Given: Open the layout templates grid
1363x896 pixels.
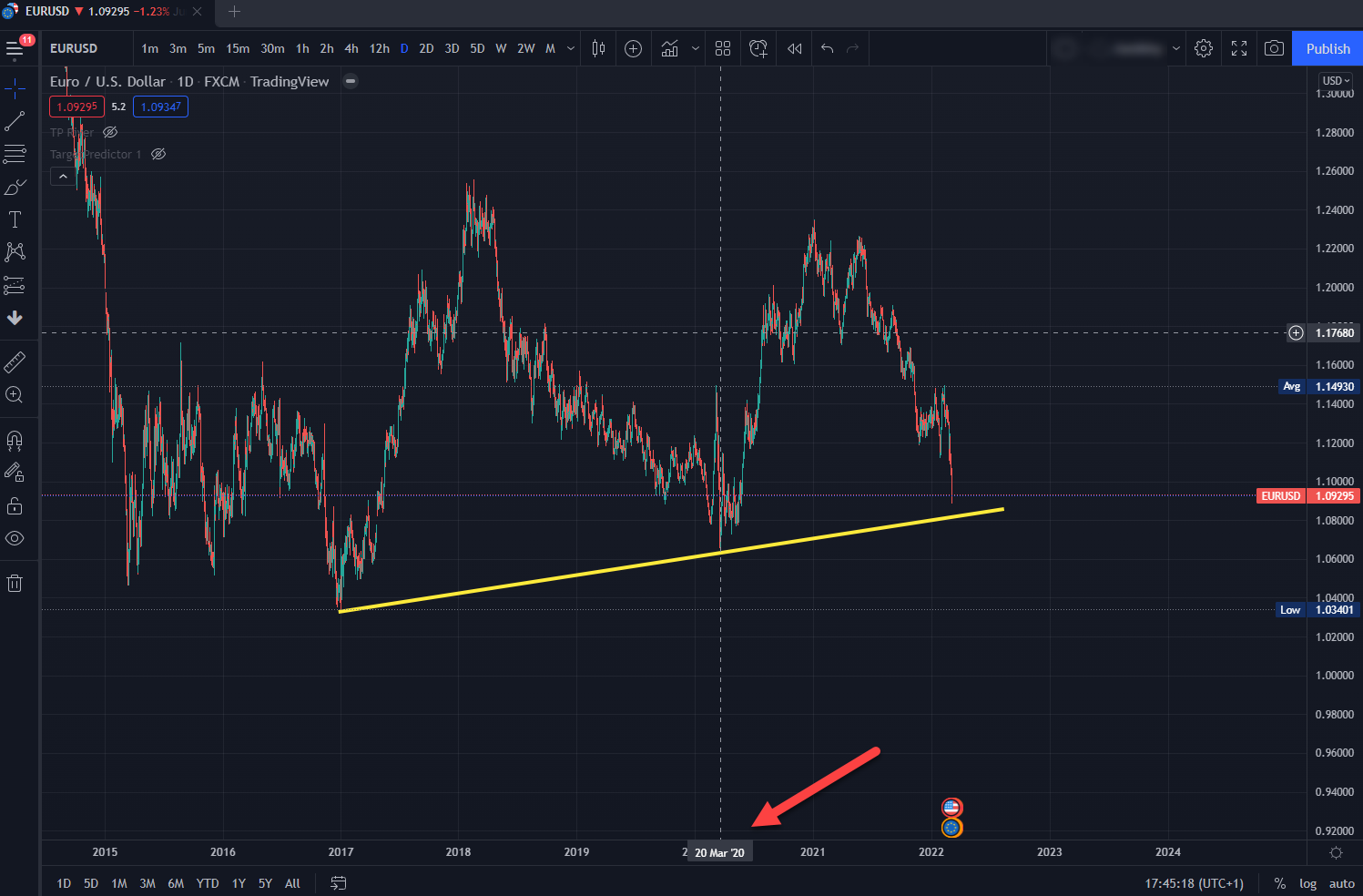Looking at the screenshot, I should pos(723,48).
